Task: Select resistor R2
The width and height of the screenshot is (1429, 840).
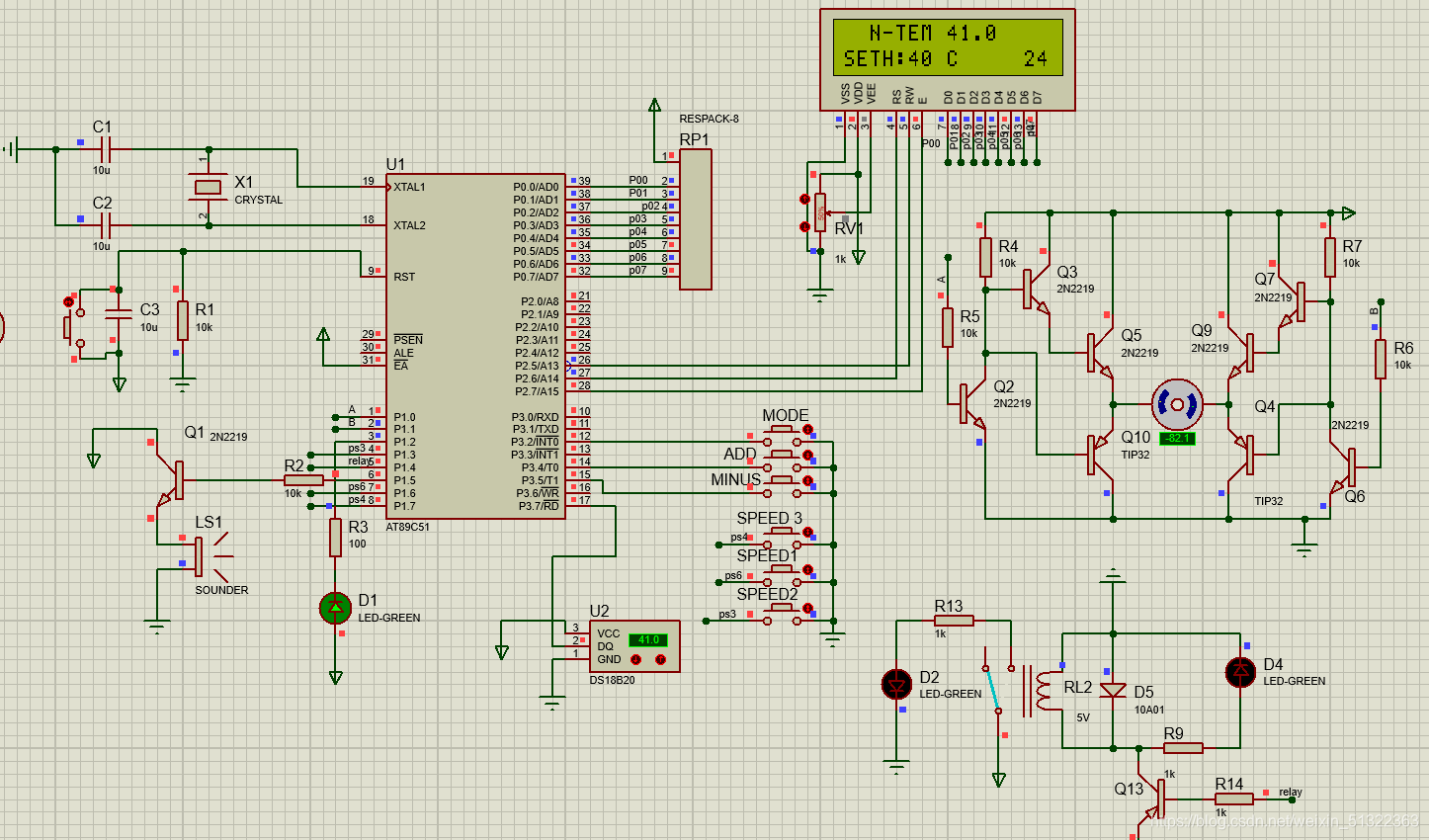Action: (303, 480)
